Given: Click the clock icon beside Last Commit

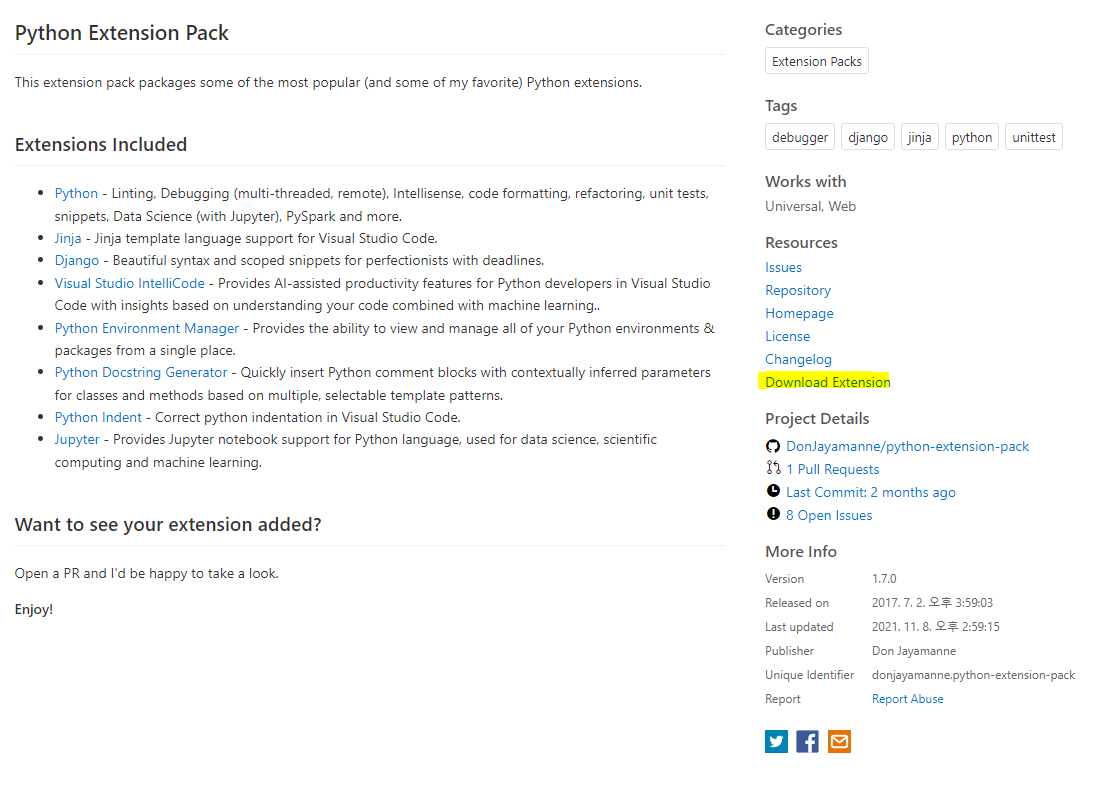Looking at the screenshot, I should pos(774,490).
